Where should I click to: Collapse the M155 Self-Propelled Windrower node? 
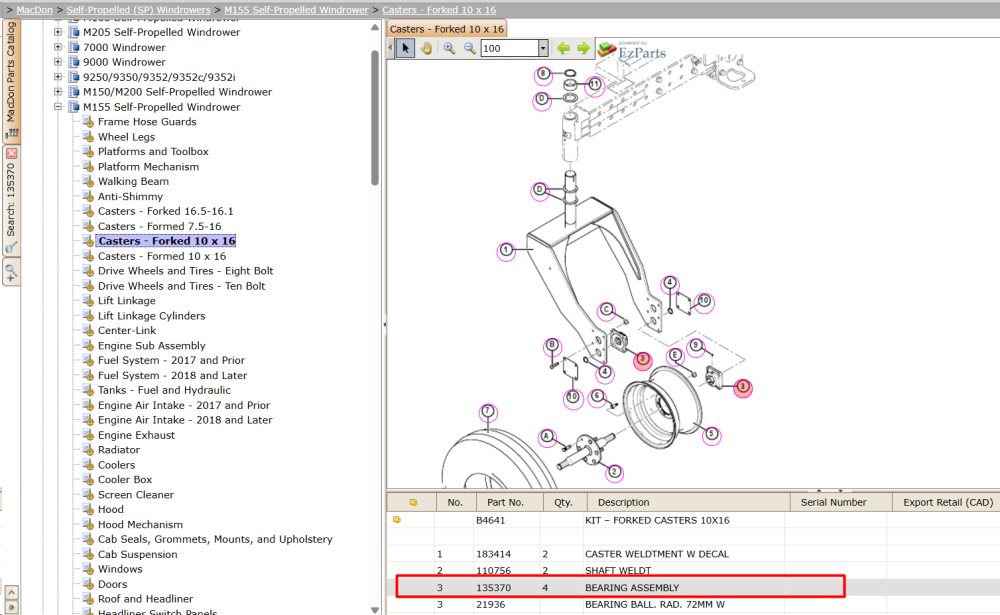point(58,107)
